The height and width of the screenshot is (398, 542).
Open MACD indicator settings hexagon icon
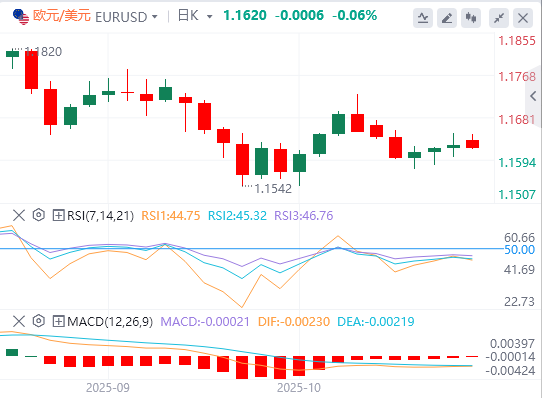39,321
